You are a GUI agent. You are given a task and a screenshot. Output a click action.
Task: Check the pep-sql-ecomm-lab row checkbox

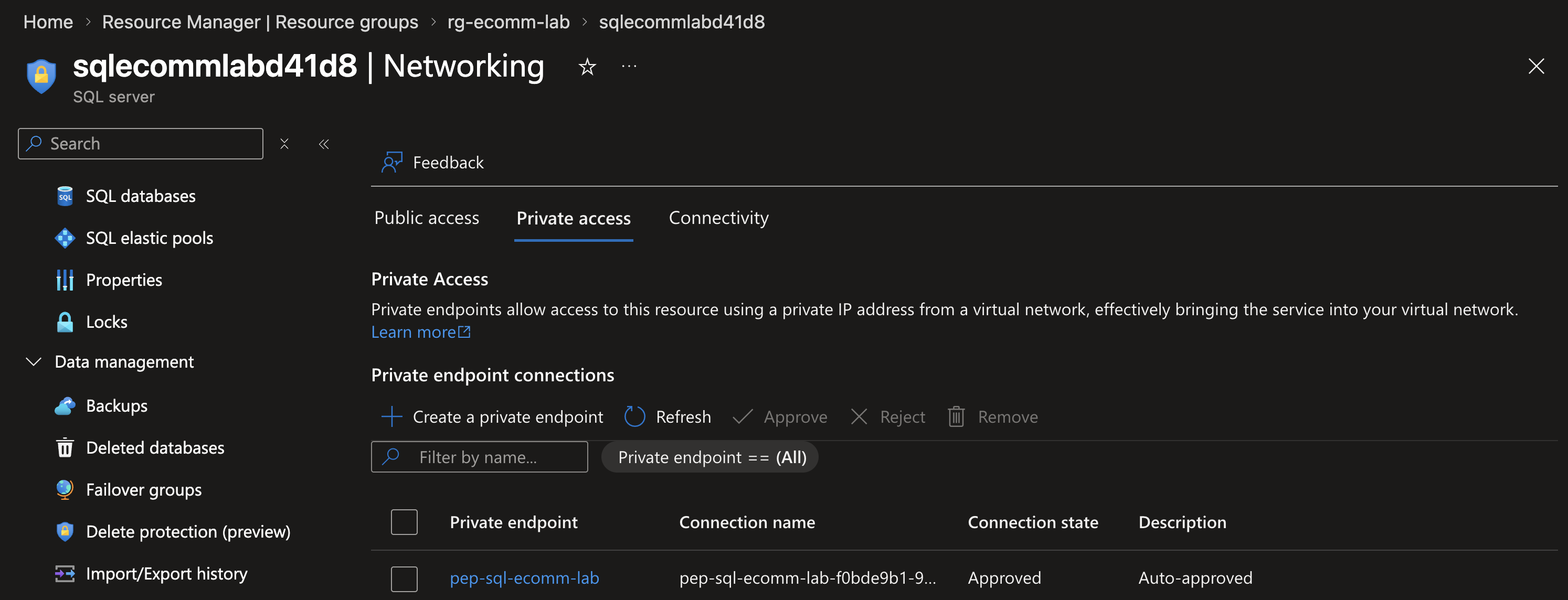(x=404, y=578)
